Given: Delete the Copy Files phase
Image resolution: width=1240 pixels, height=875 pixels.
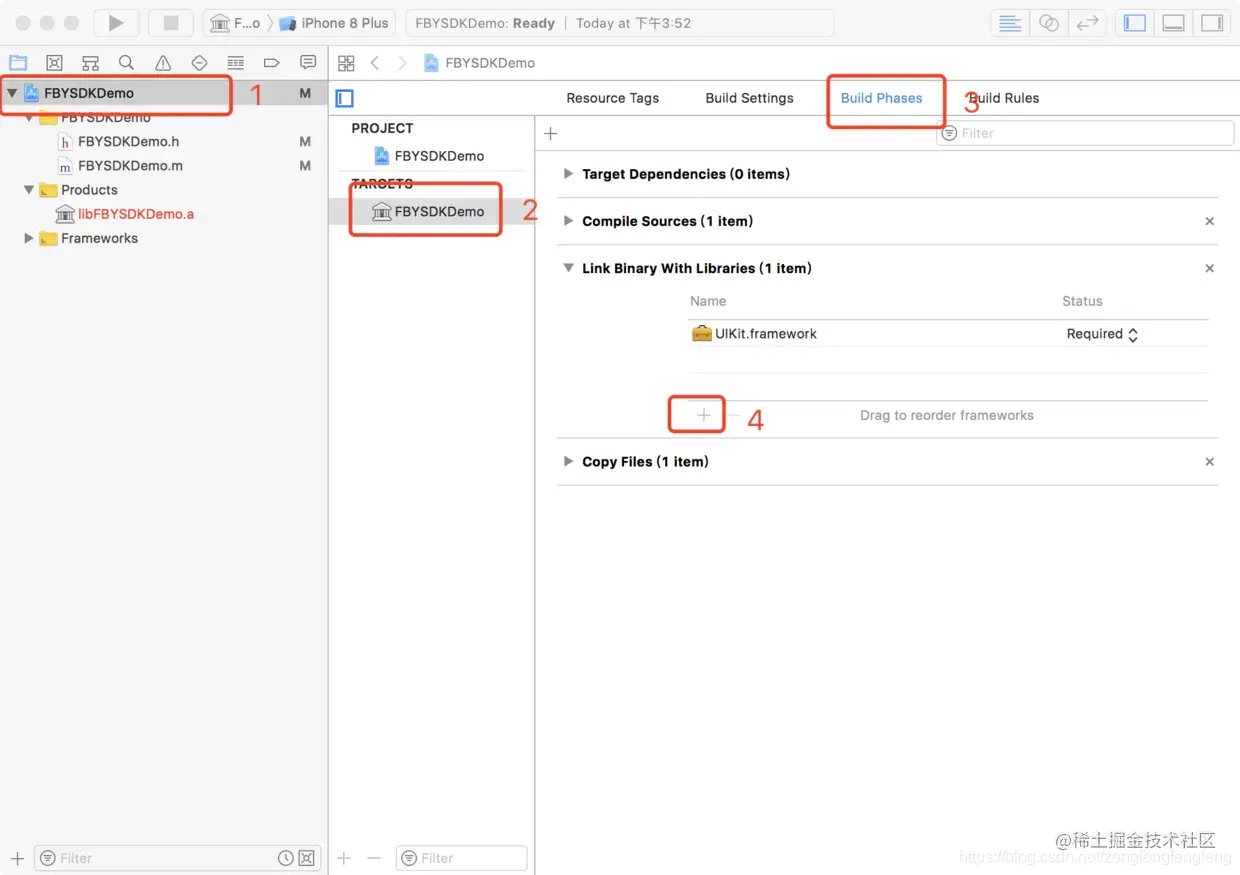Looking at the screenshot, I should [1210, 461].
